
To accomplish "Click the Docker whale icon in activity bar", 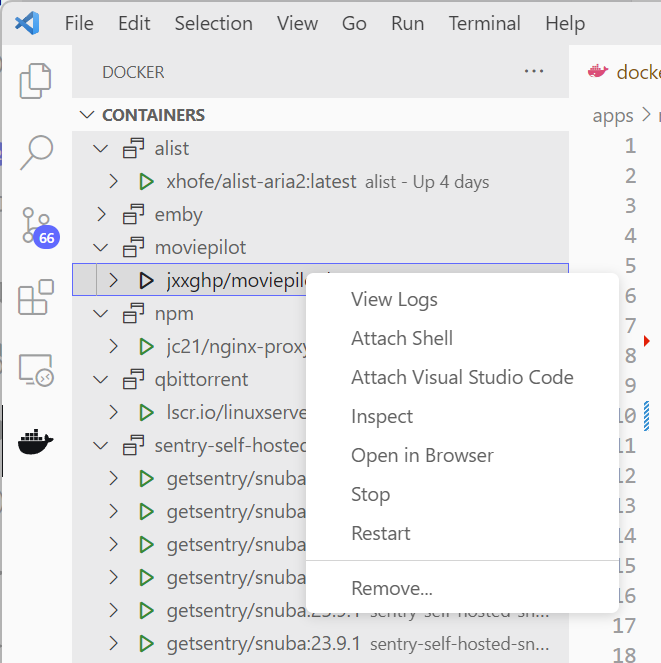I will [x=36, y=442].
